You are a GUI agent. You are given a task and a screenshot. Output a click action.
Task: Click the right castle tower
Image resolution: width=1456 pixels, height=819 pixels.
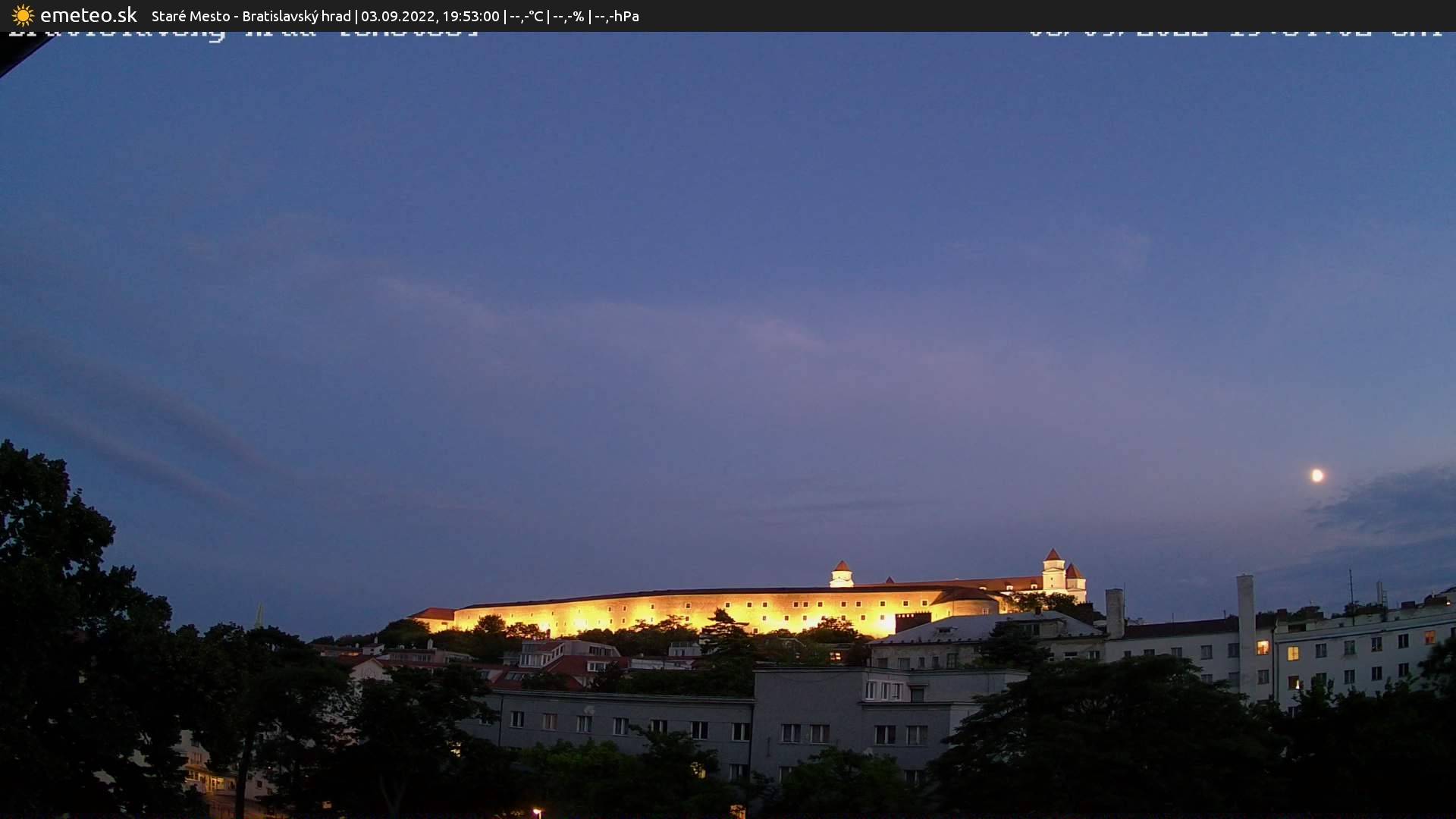coord(1054,565)
